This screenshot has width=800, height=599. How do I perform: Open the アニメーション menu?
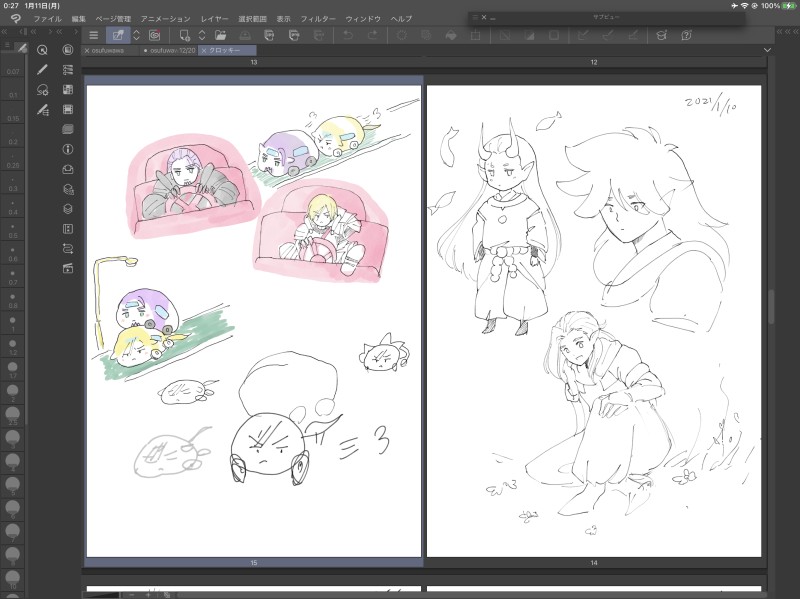point(165,19)
